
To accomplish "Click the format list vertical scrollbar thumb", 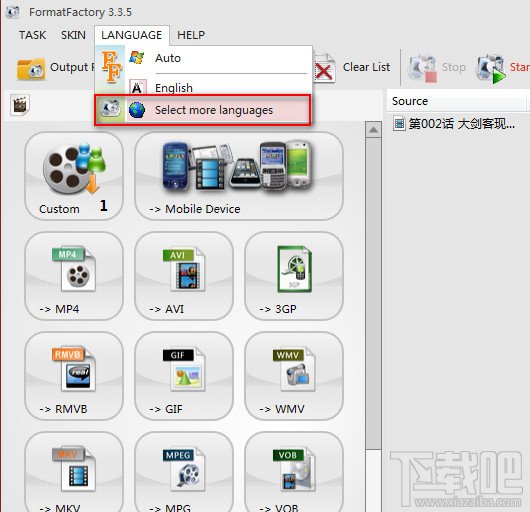I will (x=373, y=293).
